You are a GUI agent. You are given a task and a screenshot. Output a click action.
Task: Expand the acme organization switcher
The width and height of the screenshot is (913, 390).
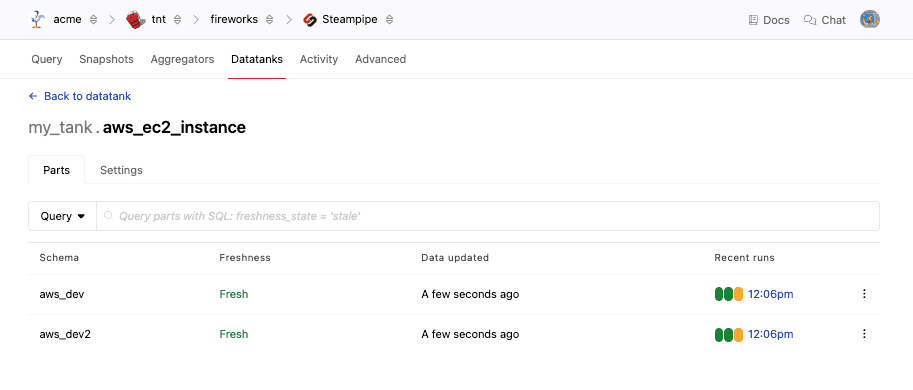[93, 20]
